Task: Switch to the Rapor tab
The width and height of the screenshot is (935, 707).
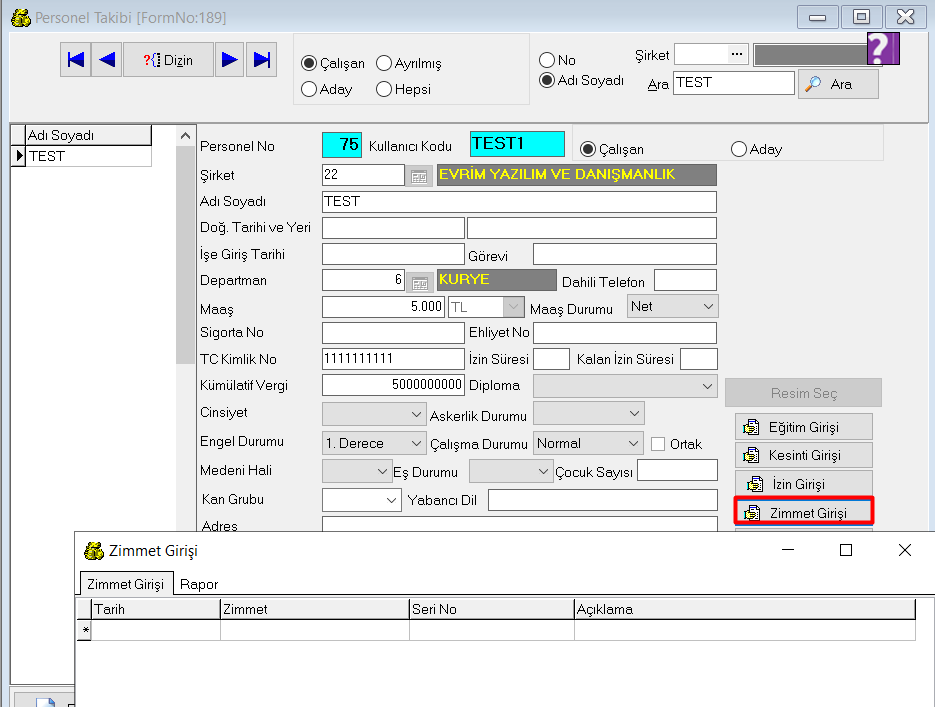Action: [x=199, y=584]
